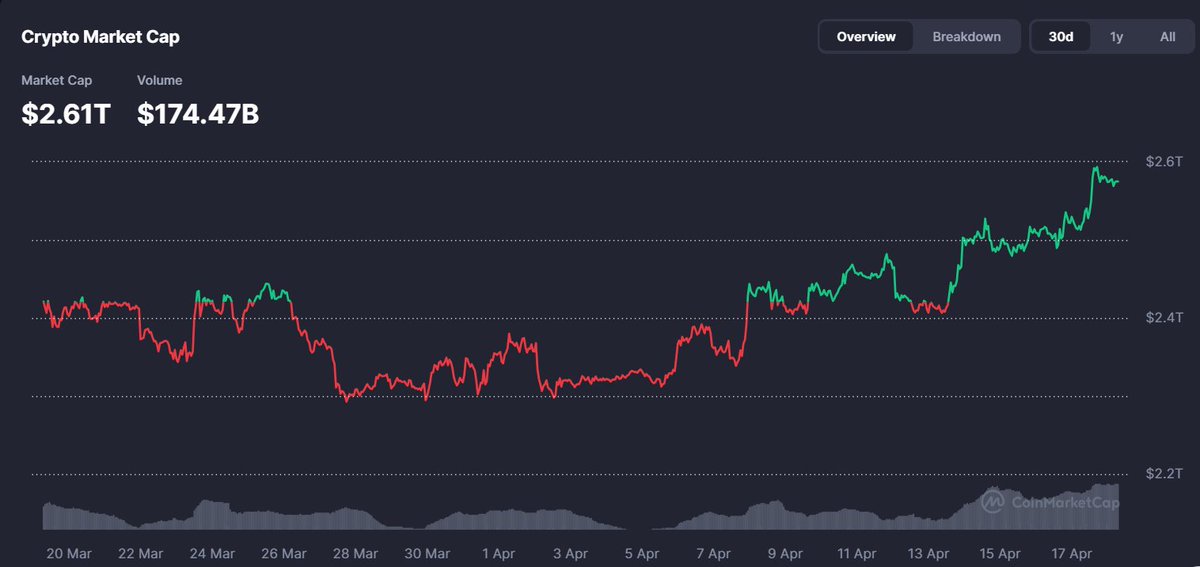Image resolution: width=1200 pixels, height=567 pixels.
Task: Click the Crypto Market Cap title
Action: click(101, 37)
